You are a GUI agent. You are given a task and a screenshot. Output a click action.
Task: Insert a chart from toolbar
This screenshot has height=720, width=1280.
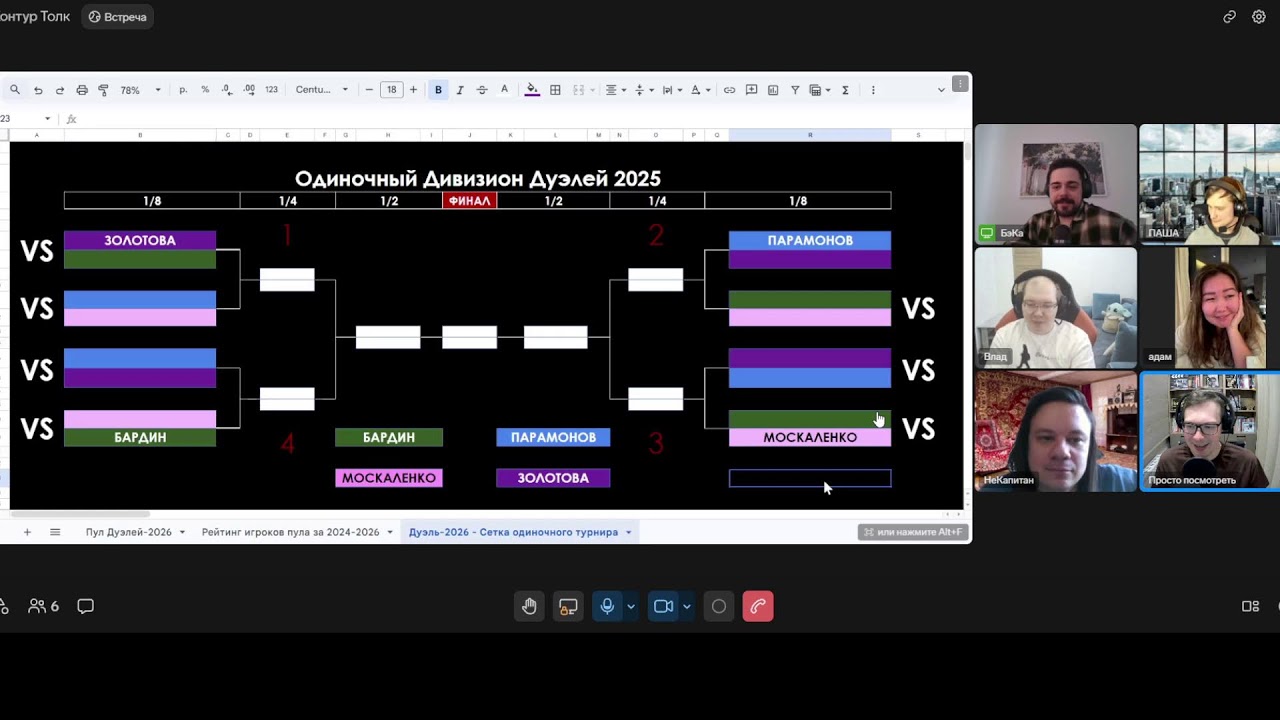pyautogui.click(x=773, y=90)
